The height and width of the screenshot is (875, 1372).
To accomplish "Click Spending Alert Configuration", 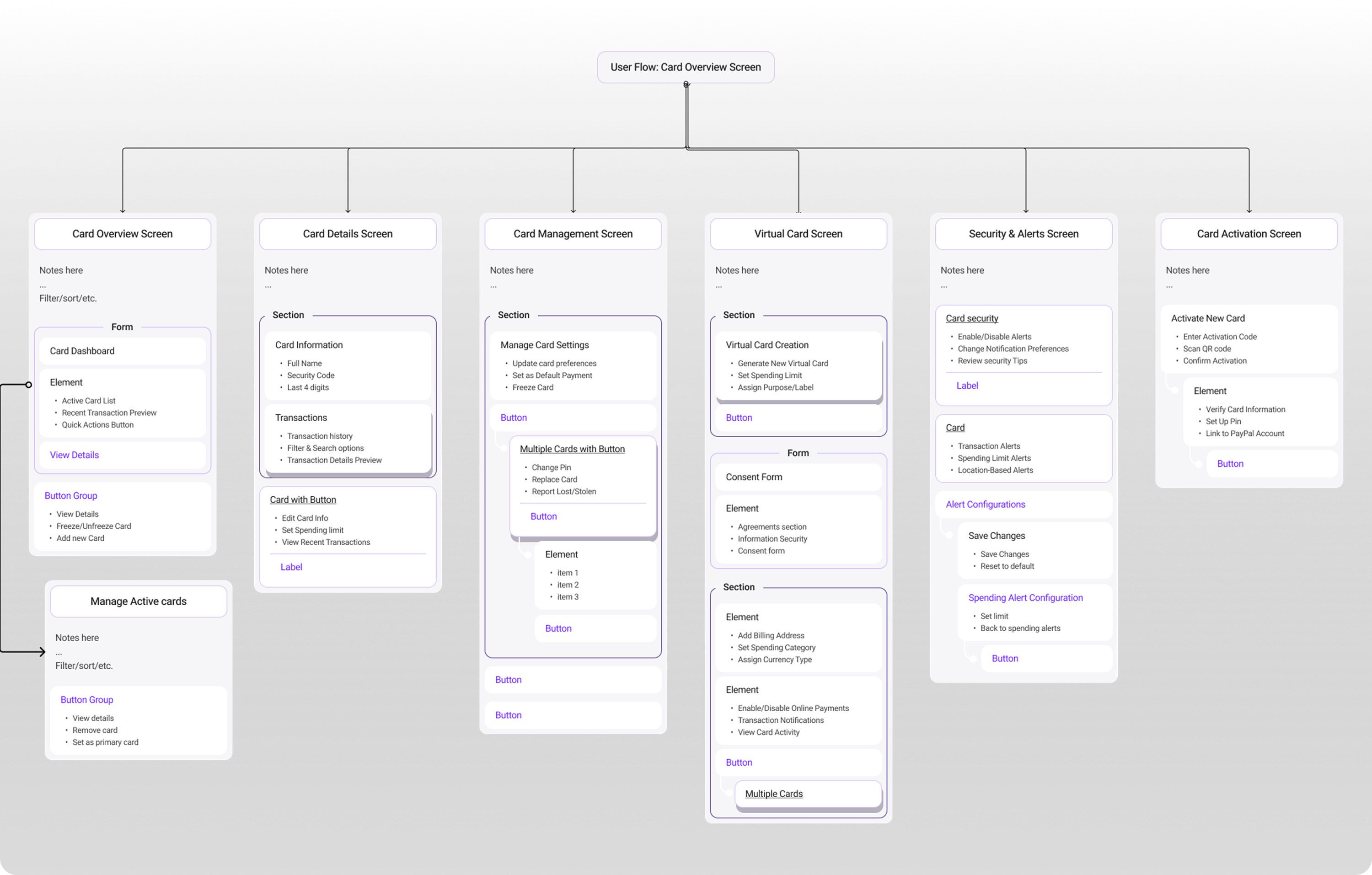I will (x=1026, y=597).
